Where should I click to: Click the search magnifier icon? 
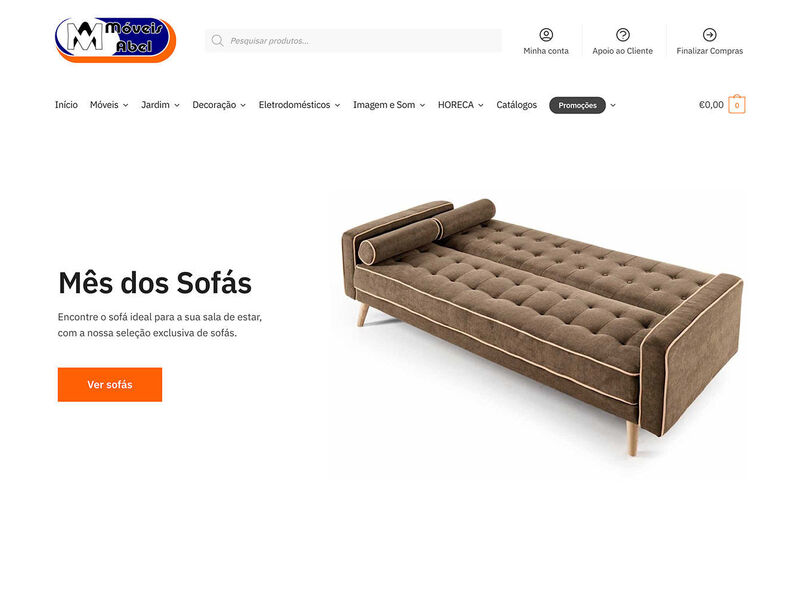[x=217, y=41]
